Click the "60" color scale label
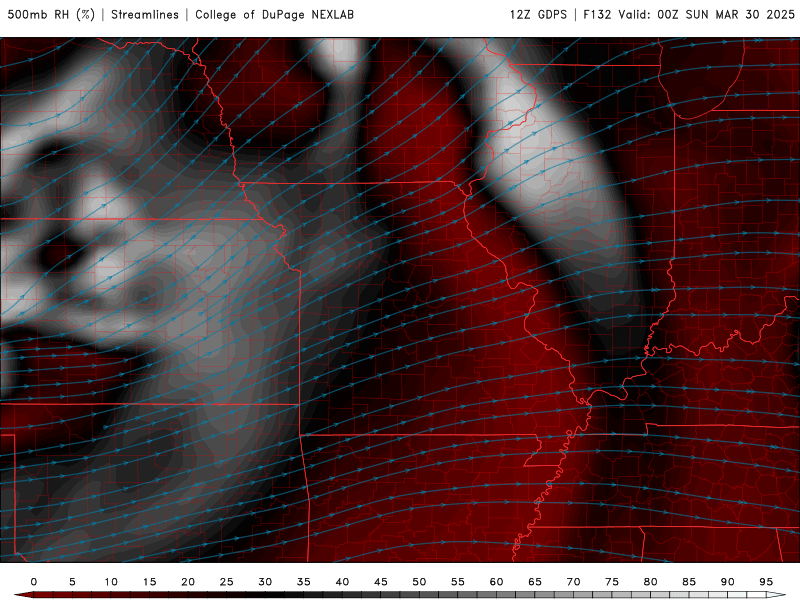800x600 pixels. (496, 582)
